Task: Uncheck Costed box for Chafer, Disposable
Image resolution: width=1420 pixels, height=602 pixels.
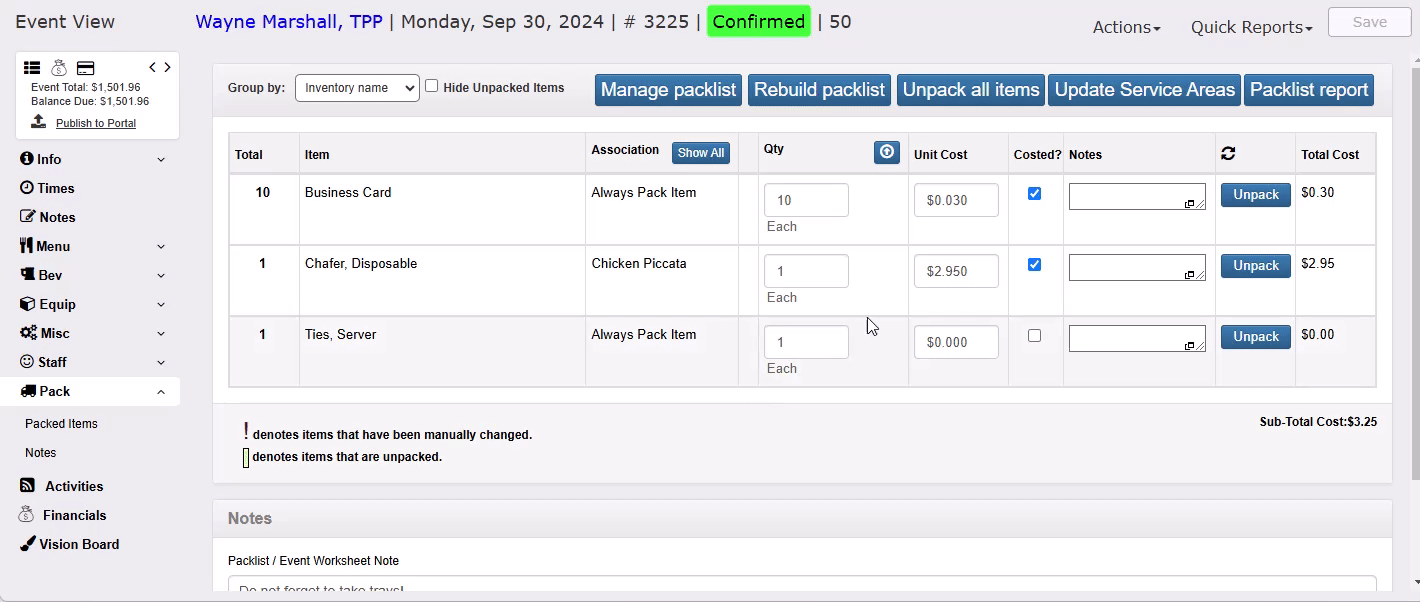Action: pos(1035,265)
